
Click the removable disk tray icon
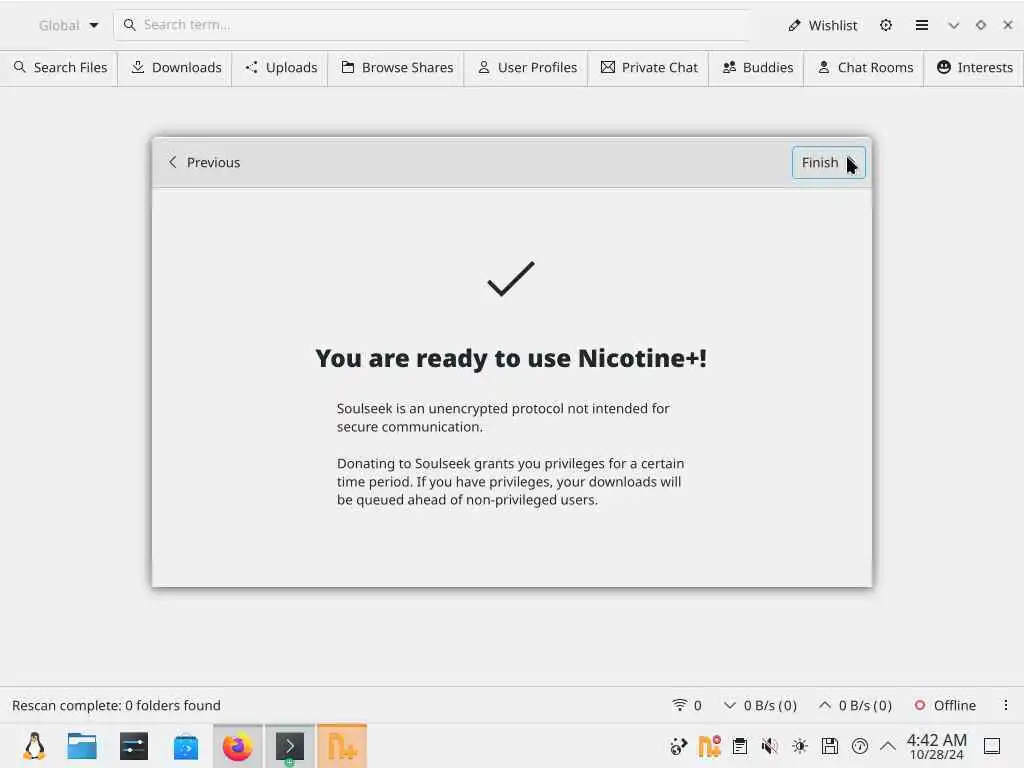(829, 746)
